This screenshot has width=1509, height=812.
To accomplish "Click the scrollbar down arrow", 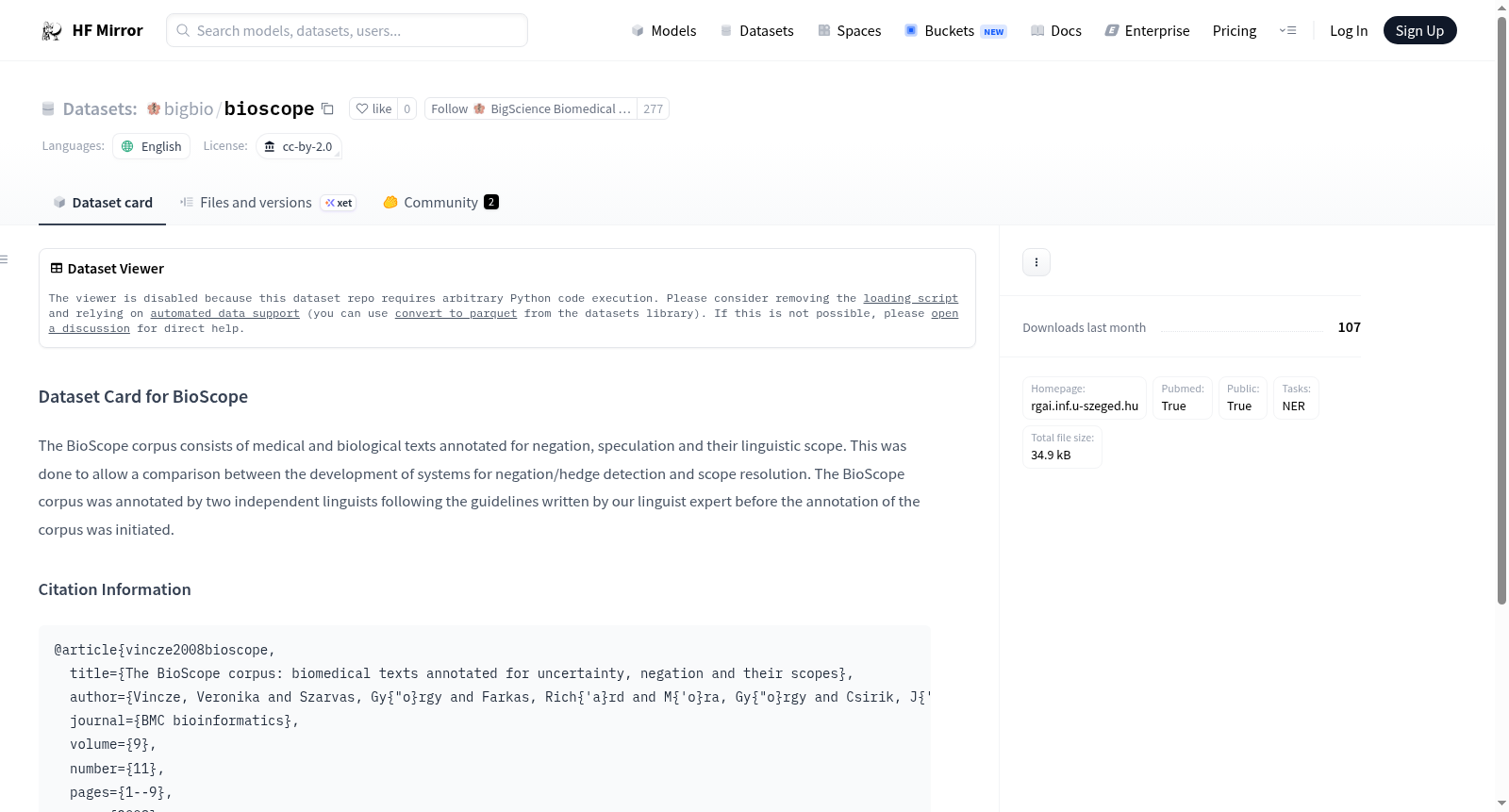I will point(1501,804).
